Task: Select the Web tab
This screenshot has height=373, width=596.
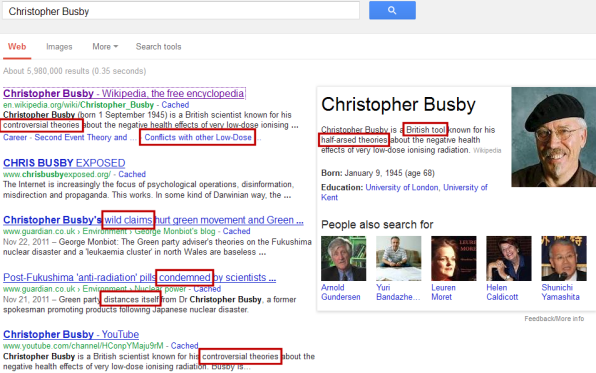Action: coord(17,47)
